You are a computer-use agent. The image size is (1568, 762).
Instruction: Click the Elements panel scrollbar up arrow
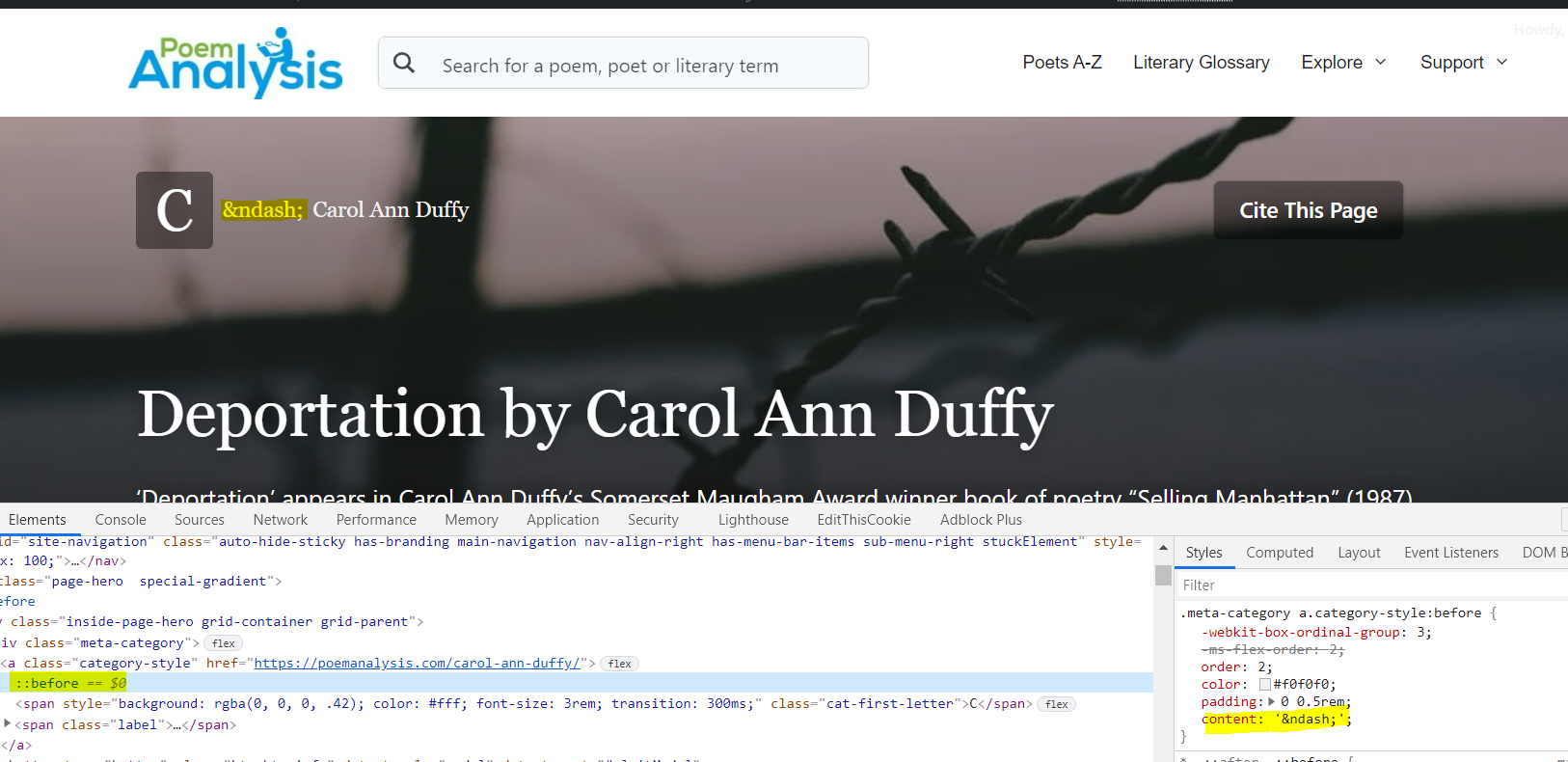(x=1163, y=548)
